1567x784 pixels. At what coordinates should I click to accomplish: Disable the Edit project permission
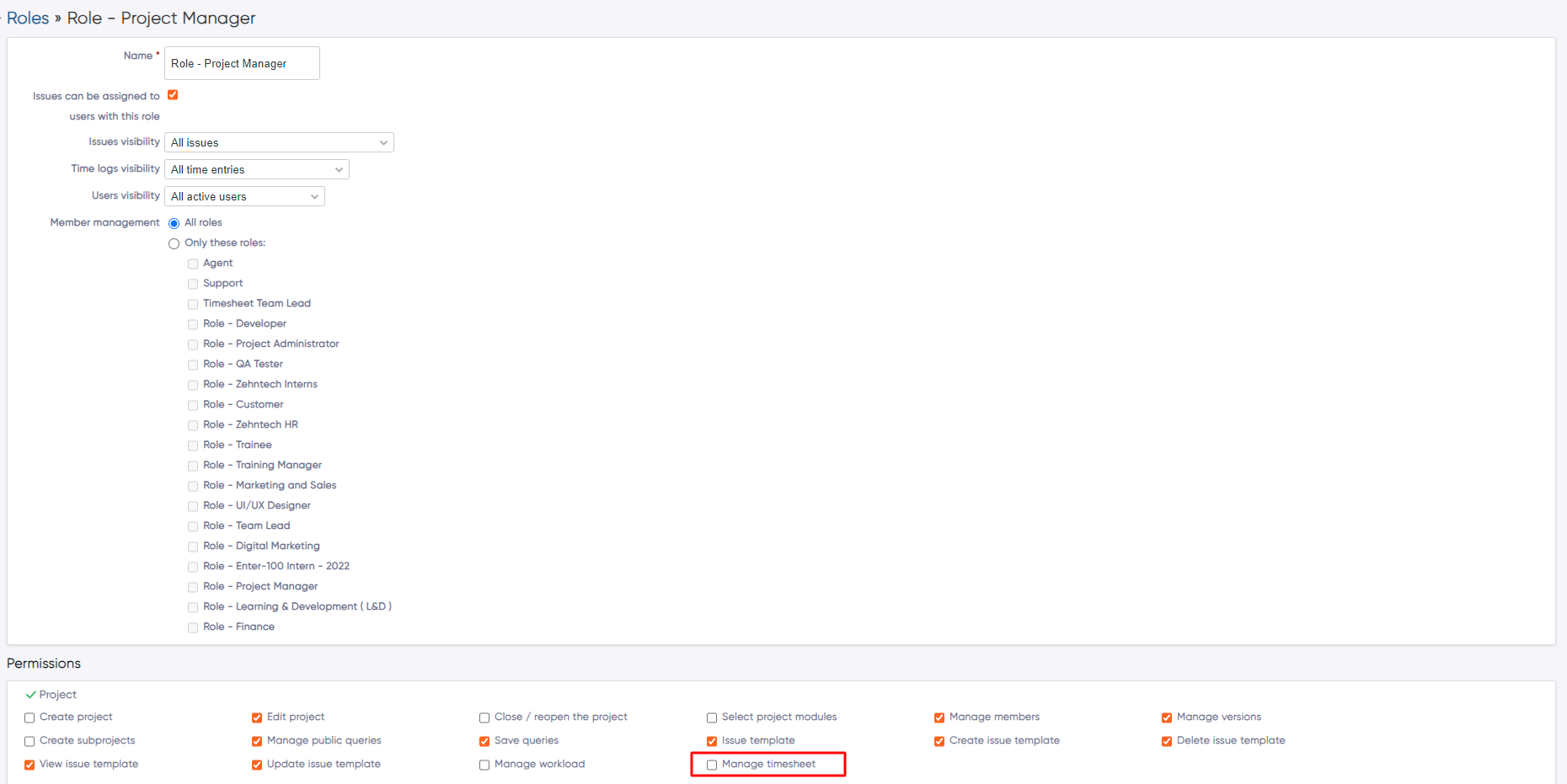point(257,717)
